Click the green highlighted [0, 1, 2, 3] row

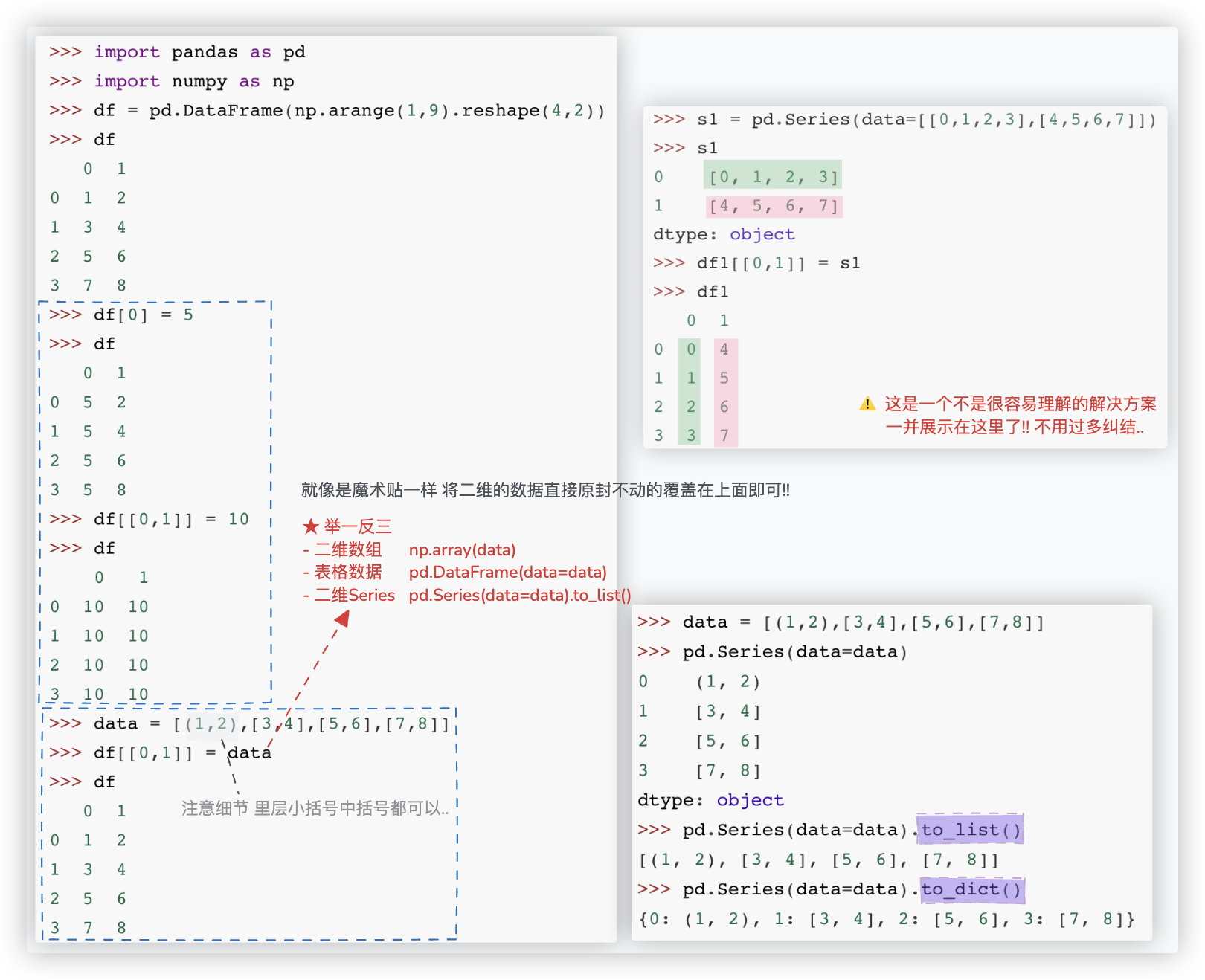click(x=772, y=177)
